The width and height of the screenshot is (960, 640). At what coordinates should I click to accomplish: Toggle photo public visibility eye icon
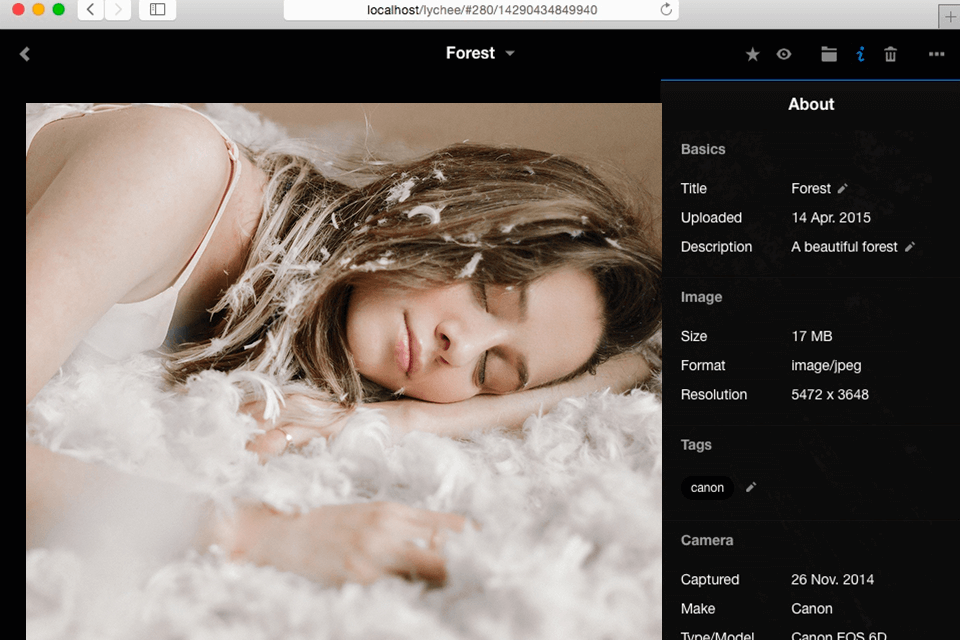(784, 54)
